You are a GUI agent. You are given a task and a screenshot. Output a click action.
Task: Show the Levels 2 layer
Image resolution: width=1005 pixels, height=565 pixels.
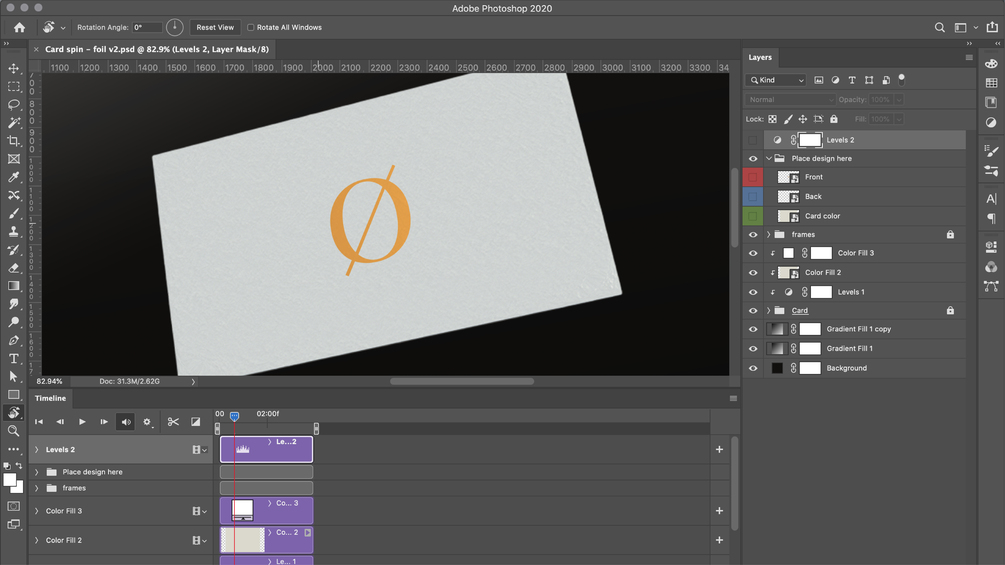pyautogui.click(x=753, y=140)
